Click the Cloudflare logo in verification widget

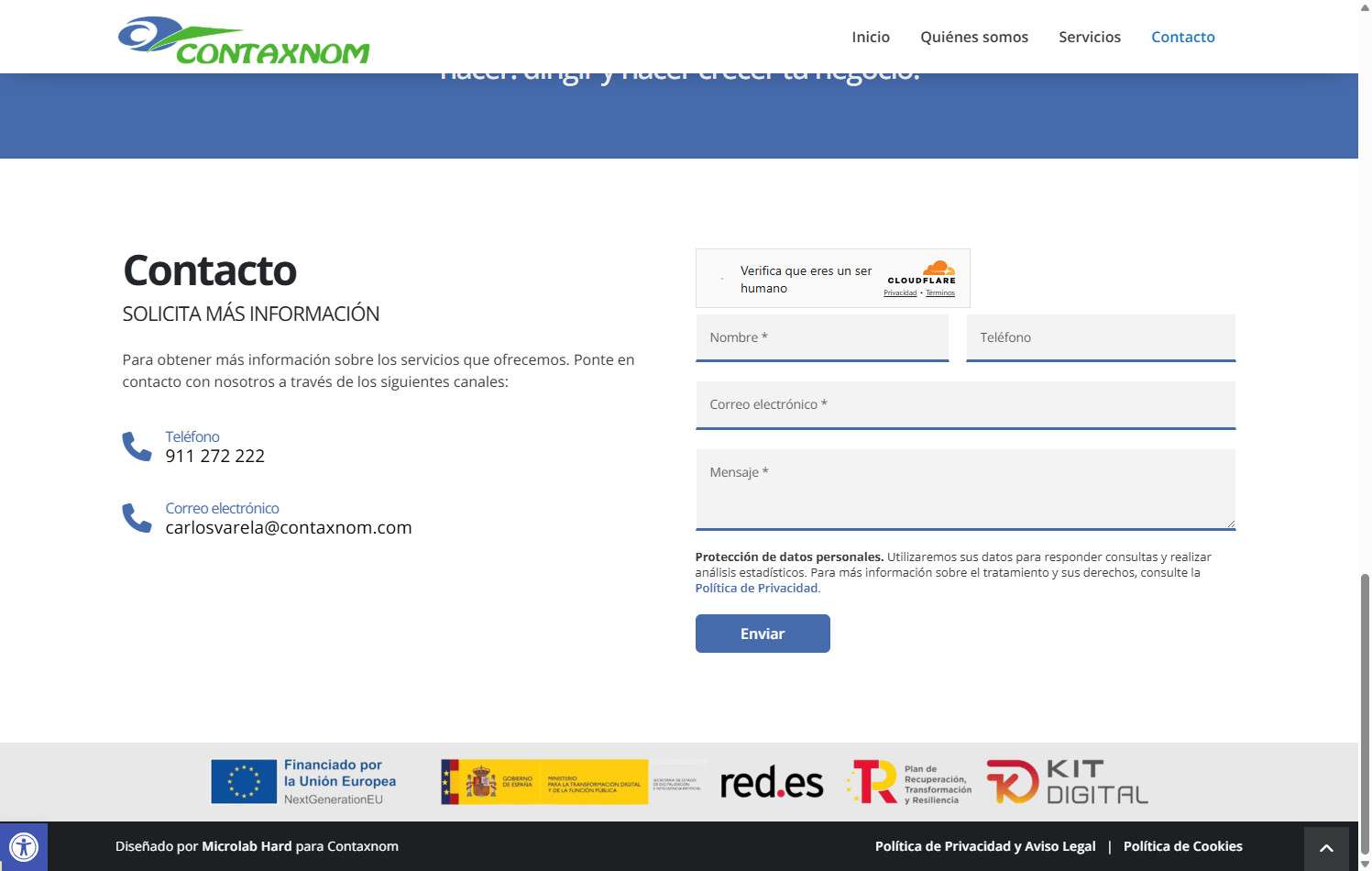click(921, 273)
